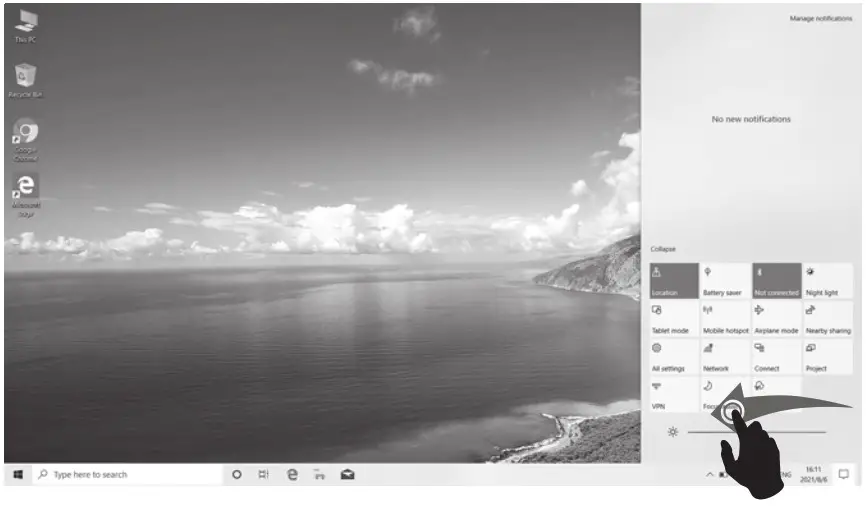Enable the Mobile hotspot tile

tap(725, 319)
